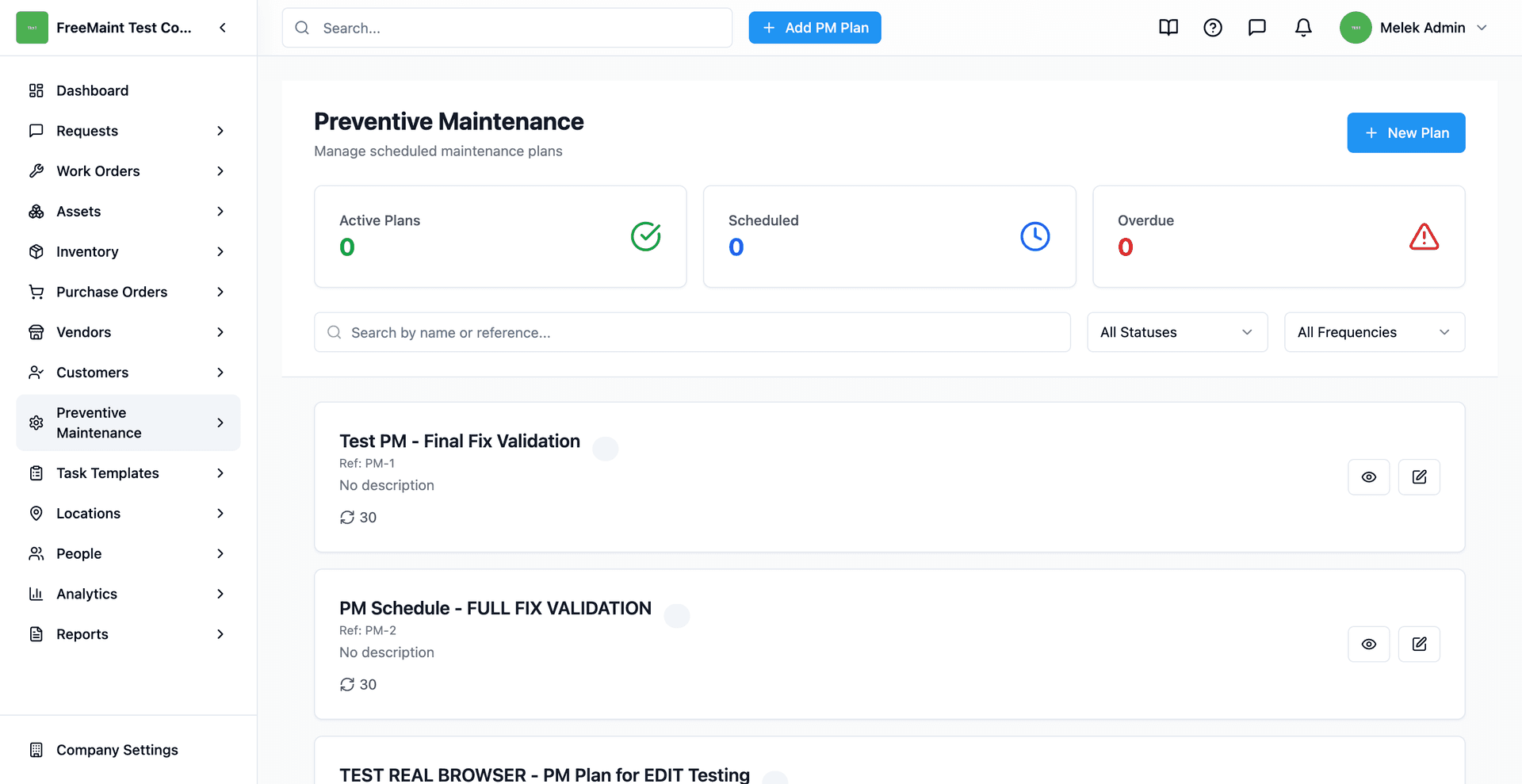Expand the Customers submenu chevron
Screen dimensions: 1522x784
click(x=220, y=373)
